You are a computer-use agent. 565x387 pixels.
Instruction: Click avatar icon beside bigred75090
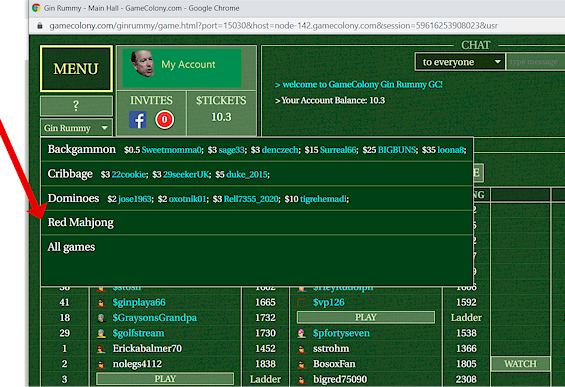click(302, 379)
